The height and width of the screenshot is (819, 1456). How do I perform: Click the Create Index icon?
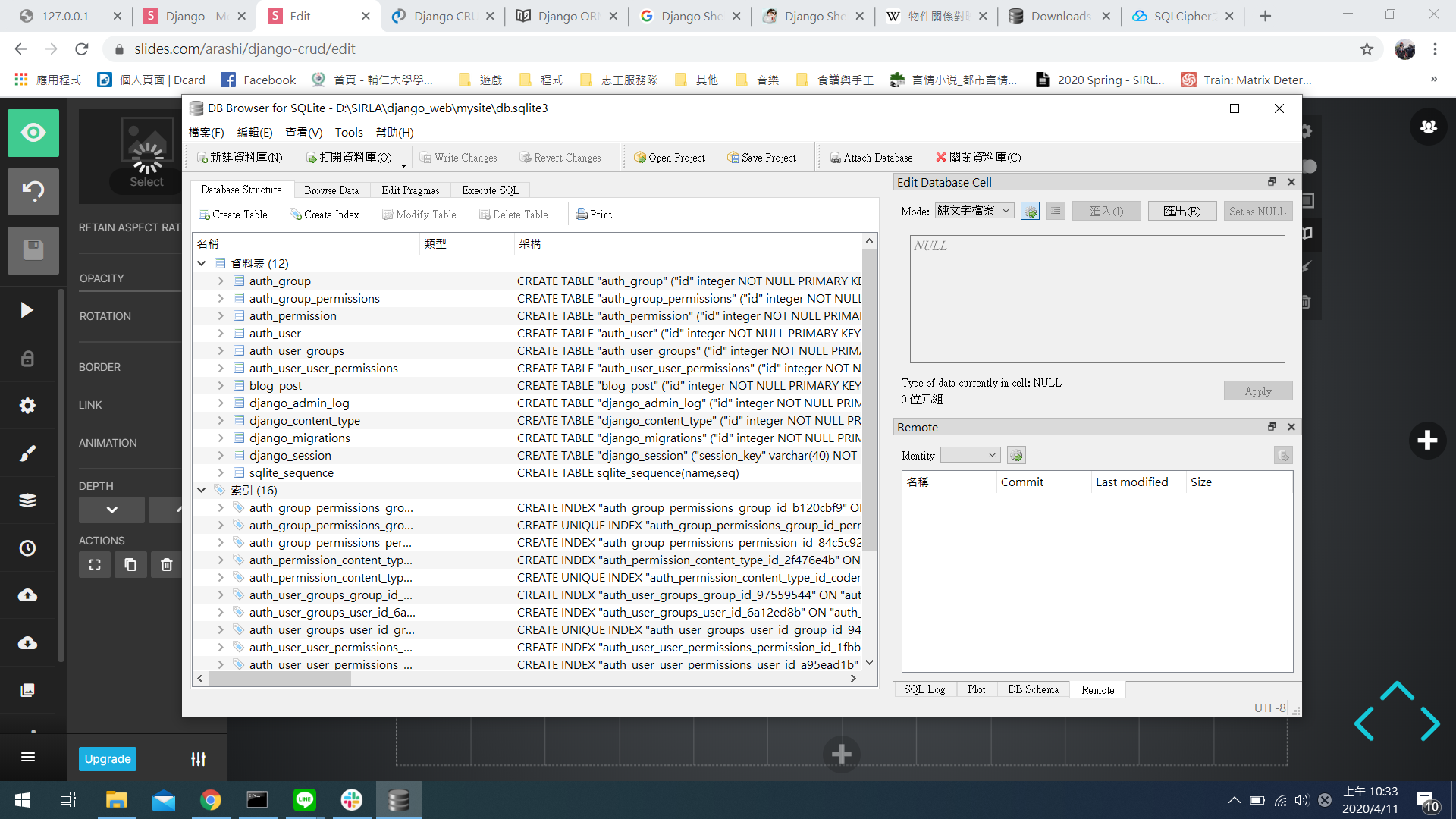(x=296, y=215)
